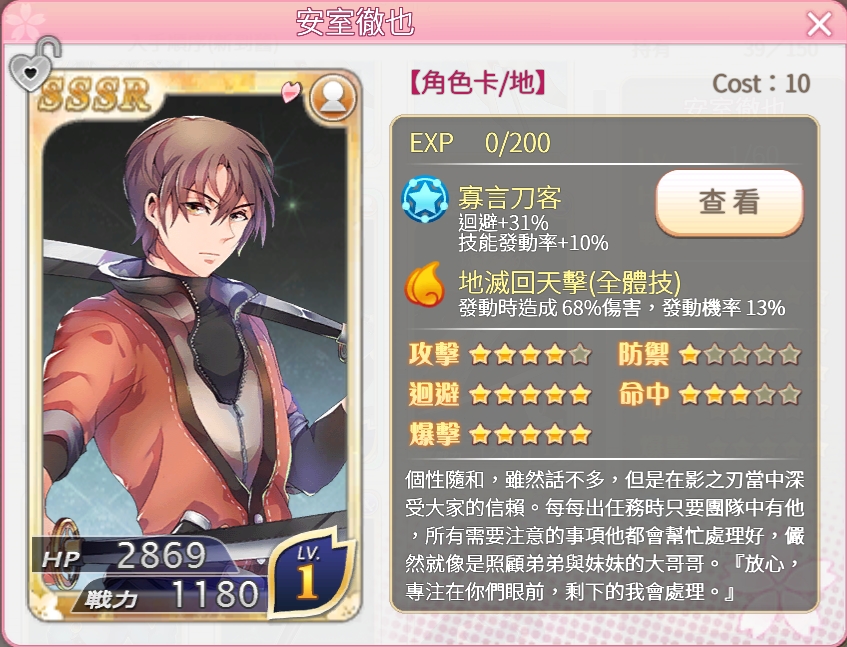Click the 查看 view button
This screenshot has height=647, width=847.
(x=729, y=203)
